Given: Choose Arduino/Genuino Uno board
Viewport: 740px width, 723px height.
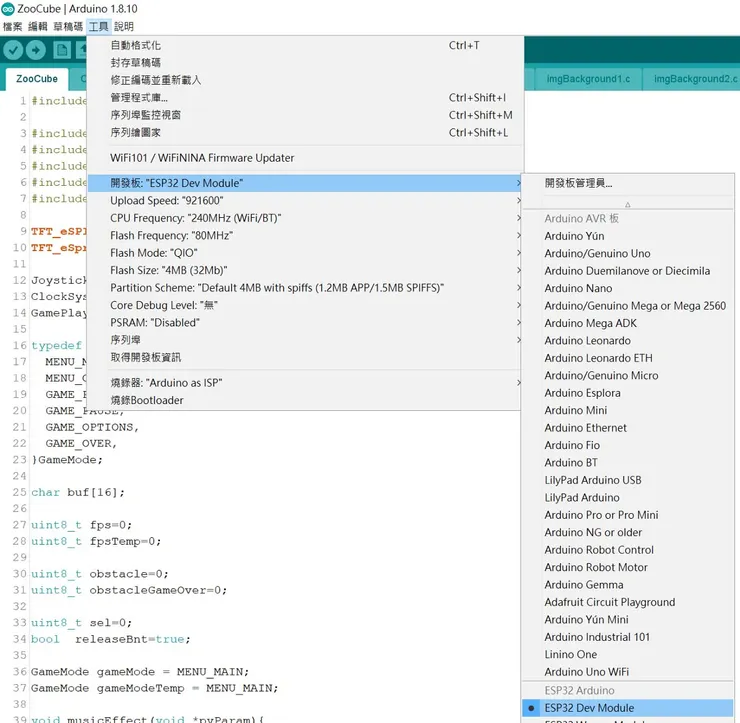Looking at the screenshot, I should pyautogui.click(x=597, y=253).
